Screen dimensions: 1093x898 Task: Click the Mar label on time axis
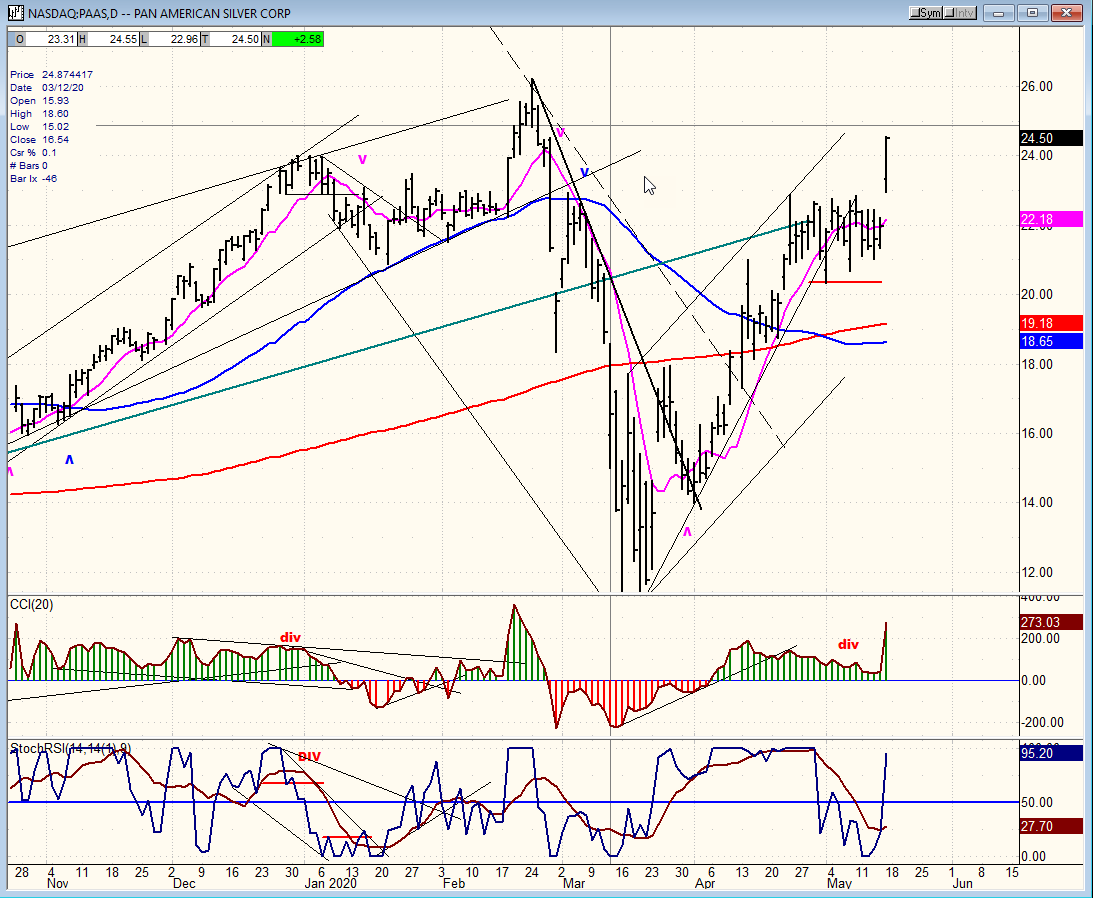[574, 883]
